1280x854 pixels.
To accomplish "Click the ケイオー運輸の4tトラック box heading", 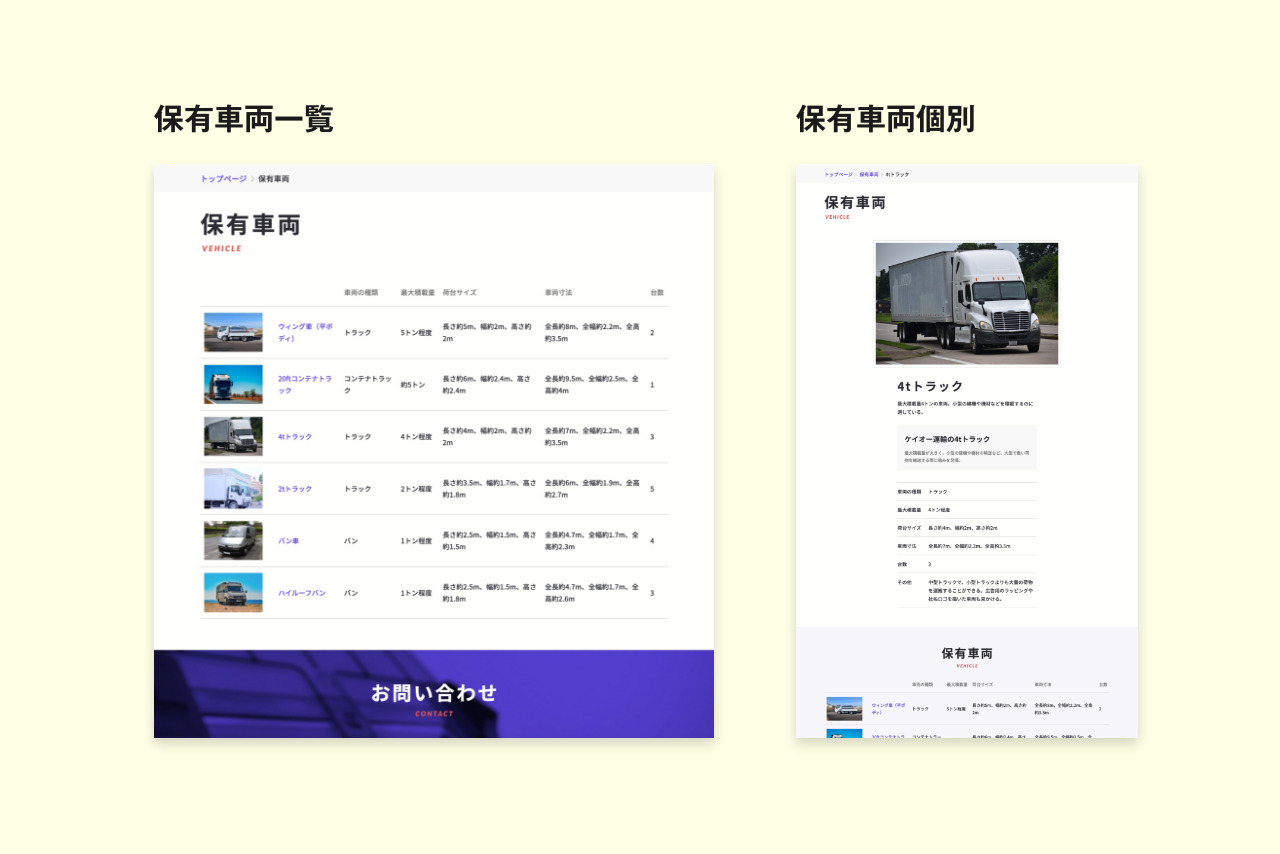I will (947, 439).
